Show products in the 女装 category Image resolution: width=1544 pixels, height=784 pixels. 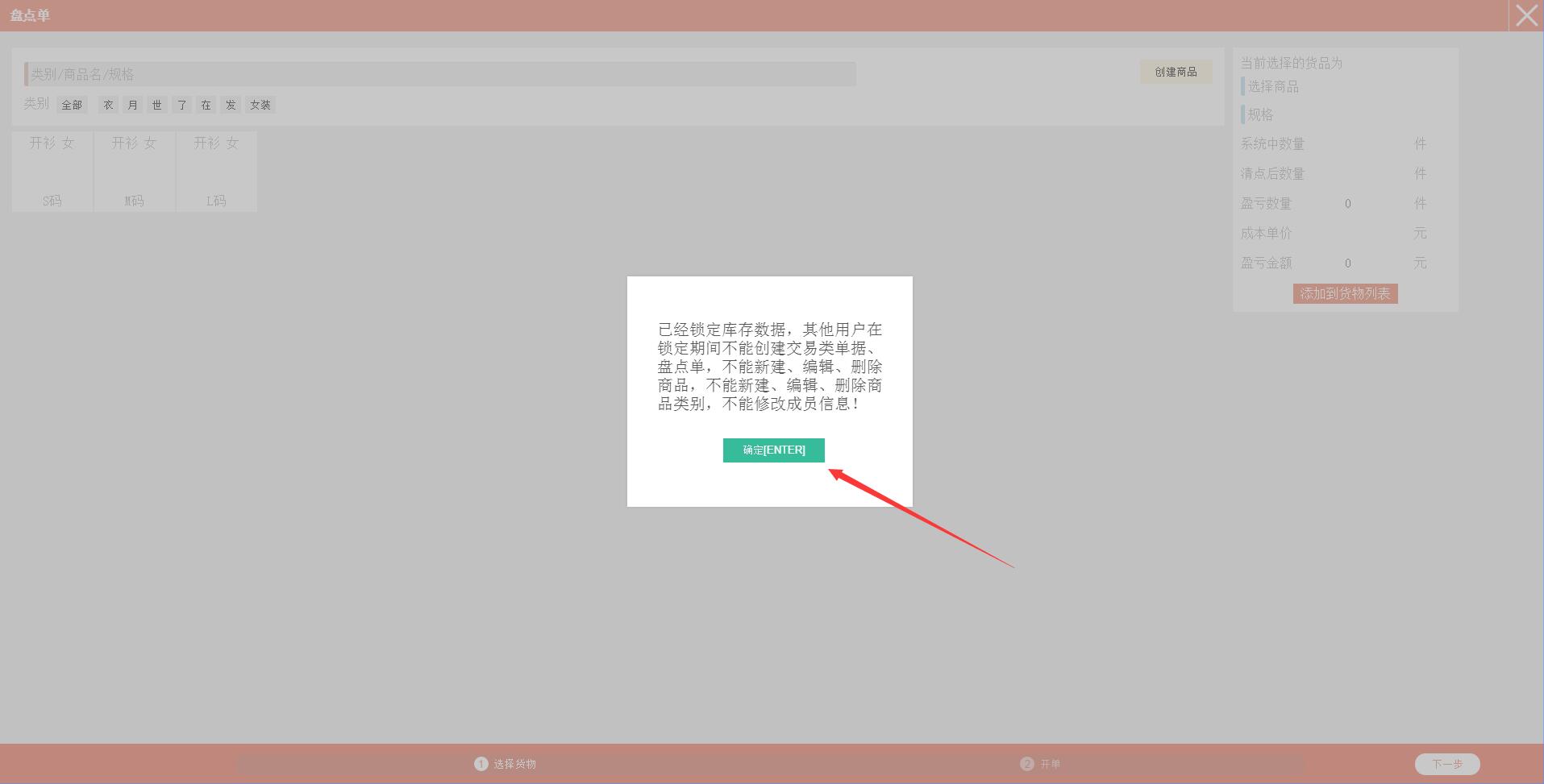coord(260,105)
